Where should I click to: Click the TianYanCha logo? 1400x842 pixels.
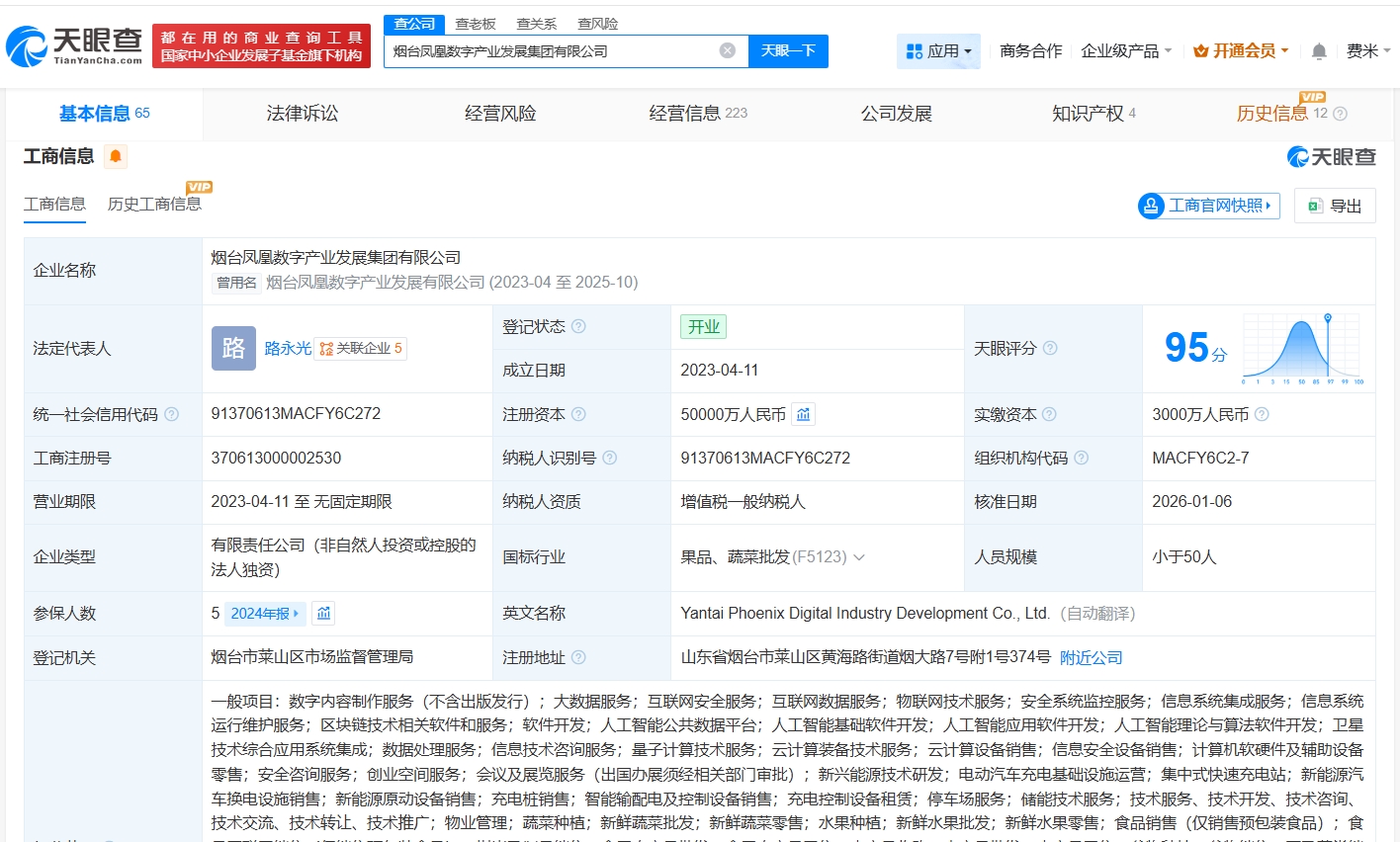75,45
